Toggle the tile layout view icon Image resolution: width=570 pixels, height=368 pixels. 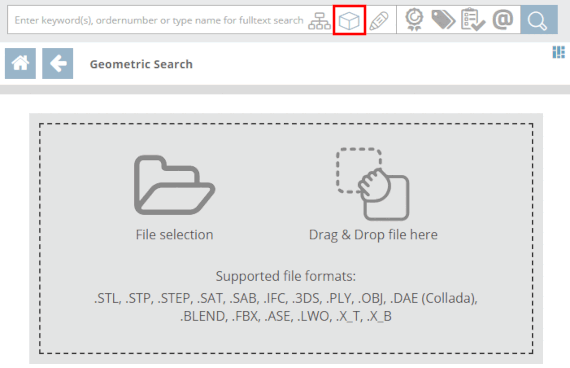coord(558,52)
